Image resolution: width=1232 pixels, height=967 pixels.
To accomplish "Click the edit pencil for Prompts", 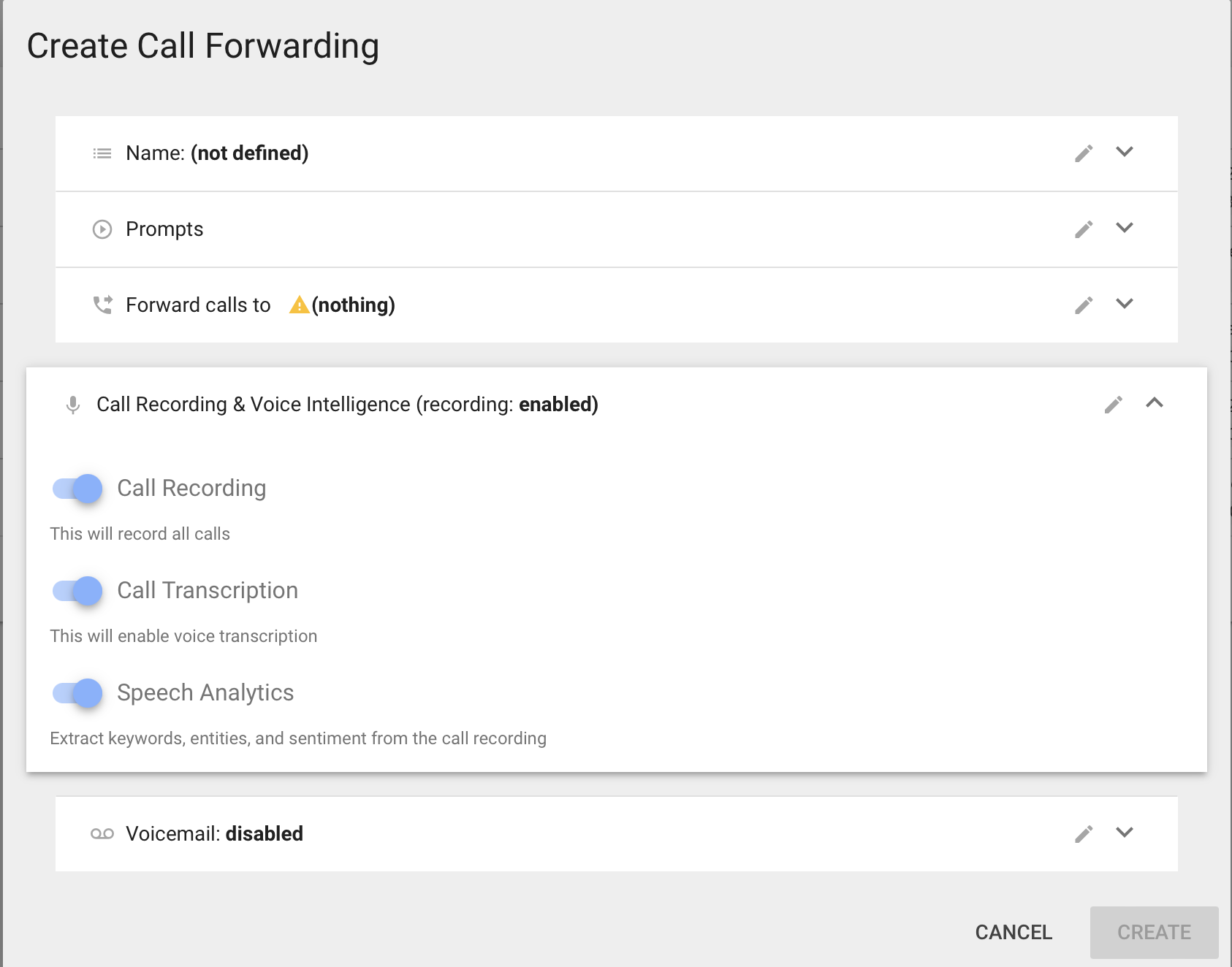I will pos(1084,229).
